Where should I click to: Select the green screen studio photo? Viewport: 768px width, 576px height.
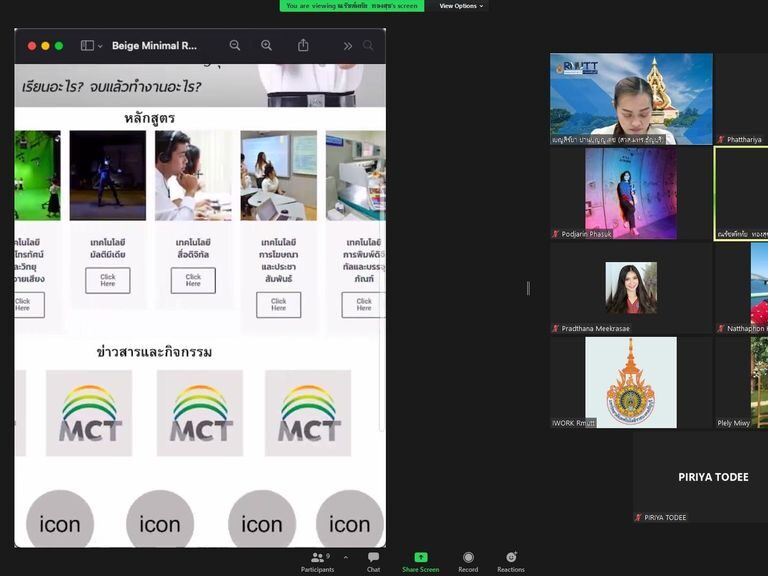point(38,175)
